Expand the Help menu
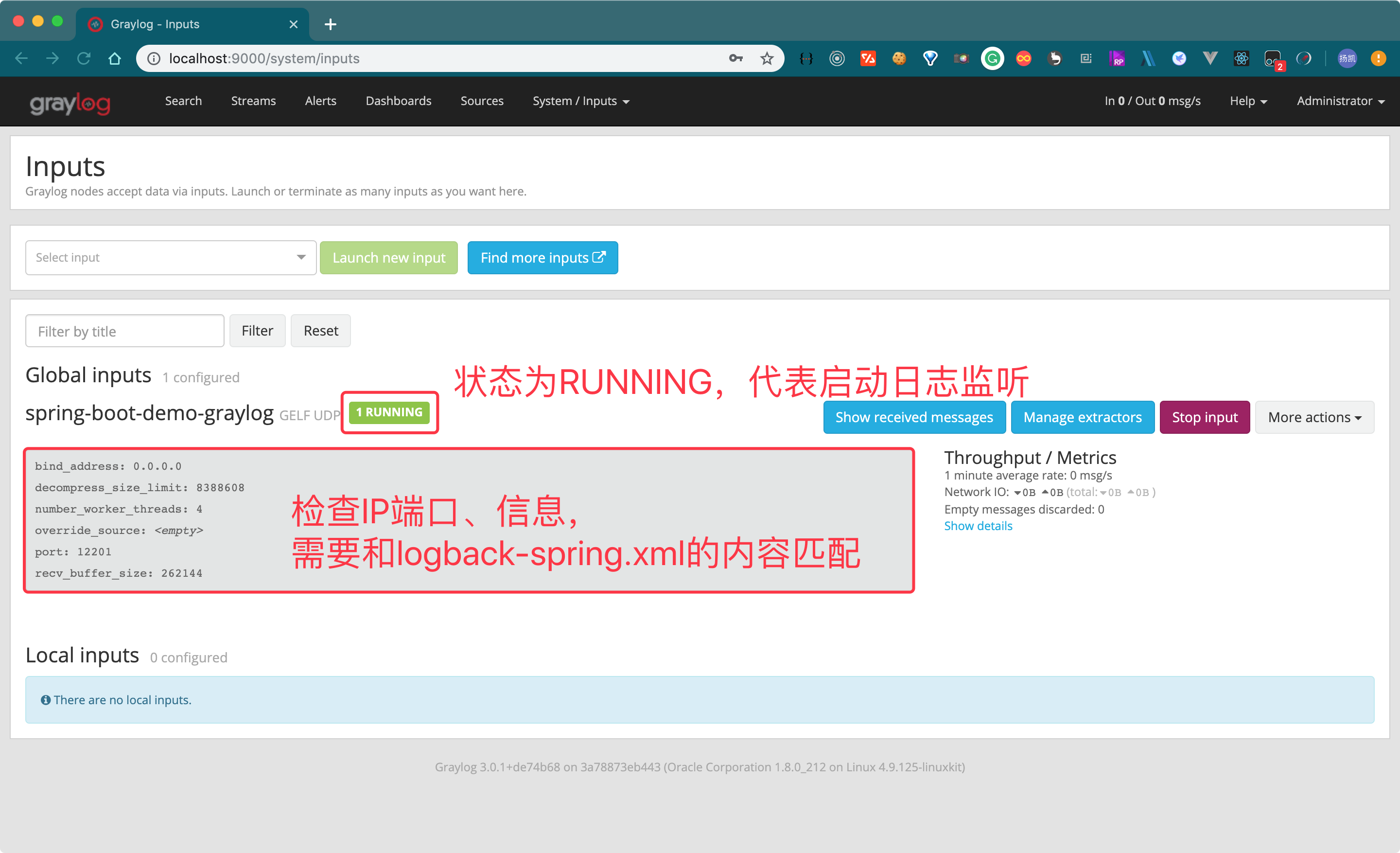This screenshot has width=1400, height=853. tap(1248, 101)
